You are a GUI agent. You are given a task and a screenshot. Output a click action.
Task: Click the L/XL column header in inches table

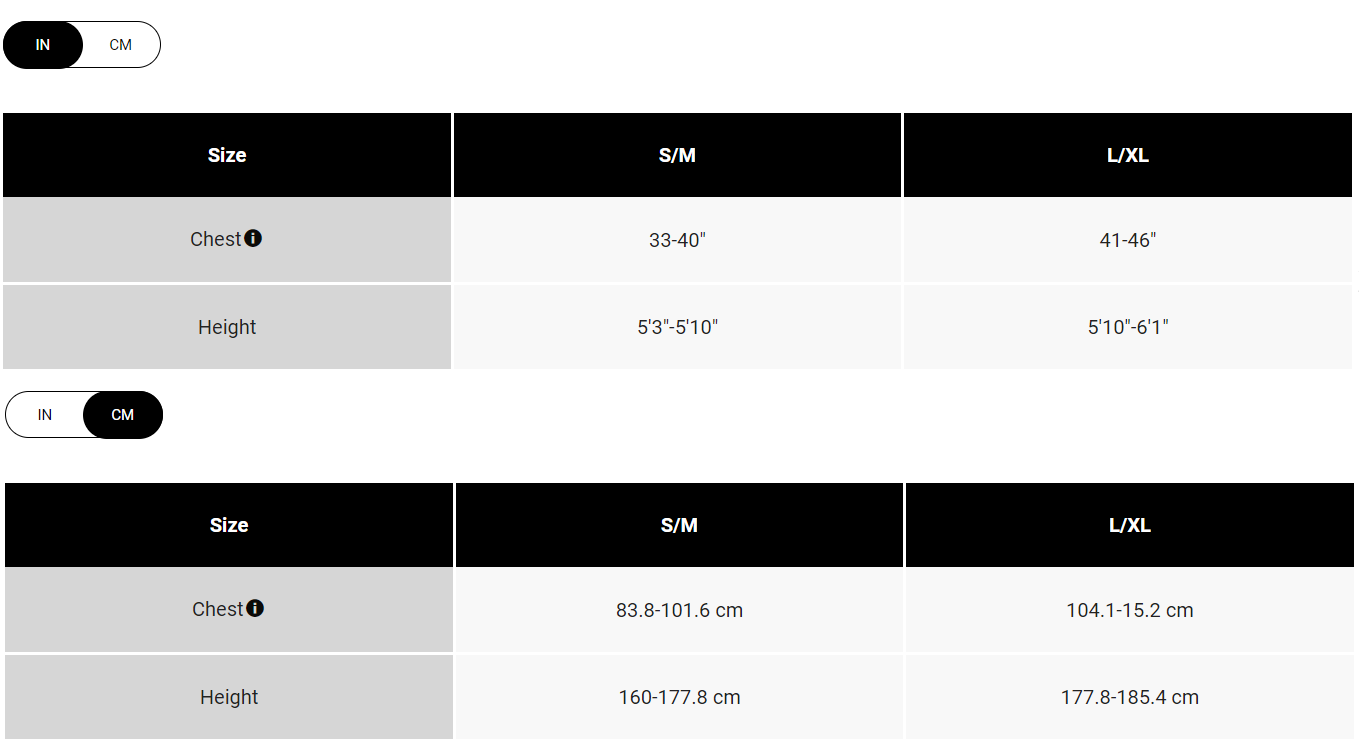tap(1128, 155)
